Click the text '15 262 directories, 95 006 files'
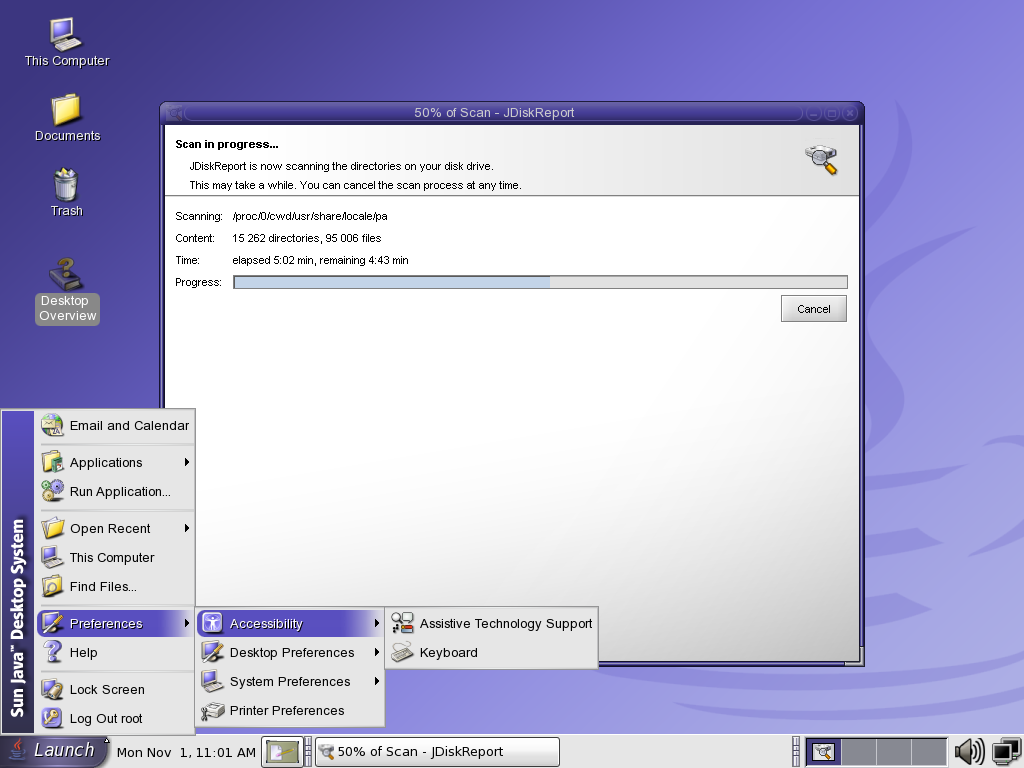The image size is (1024, 768). pos(306,238)
